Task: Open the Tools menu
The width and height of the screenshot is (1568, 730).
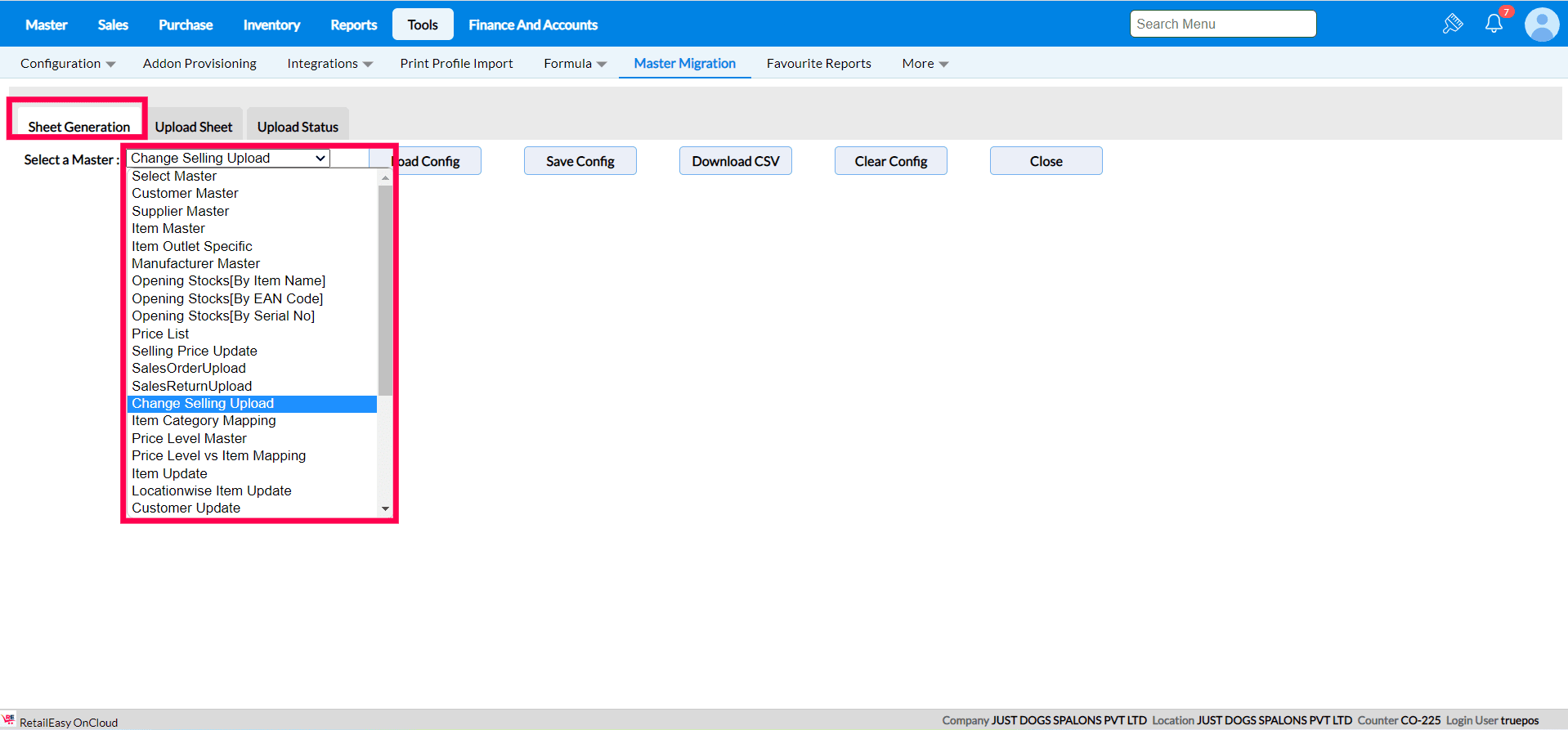Action: click(x=423, y=25)
